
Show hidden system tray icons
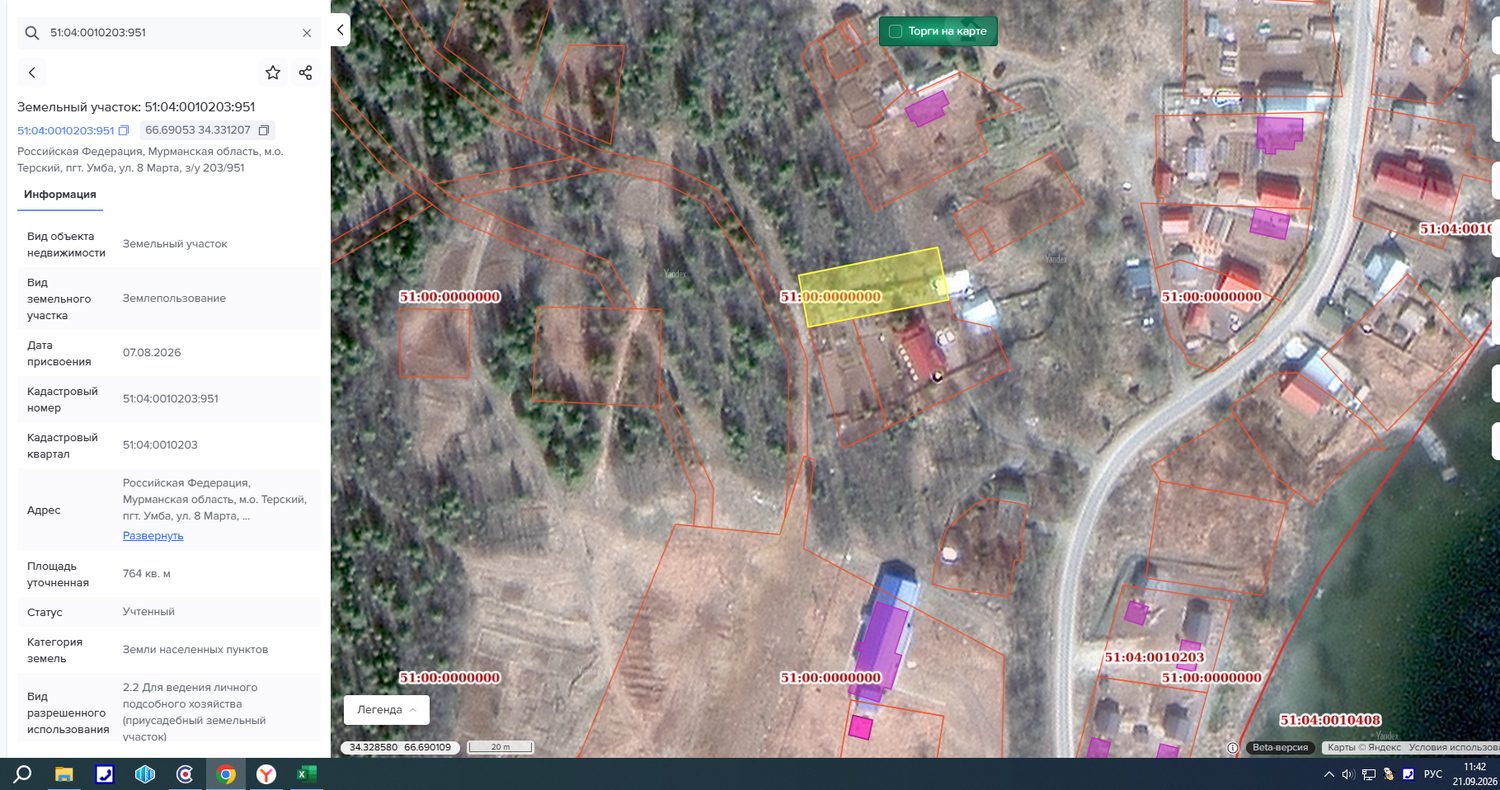click(x=1329, y=775)
